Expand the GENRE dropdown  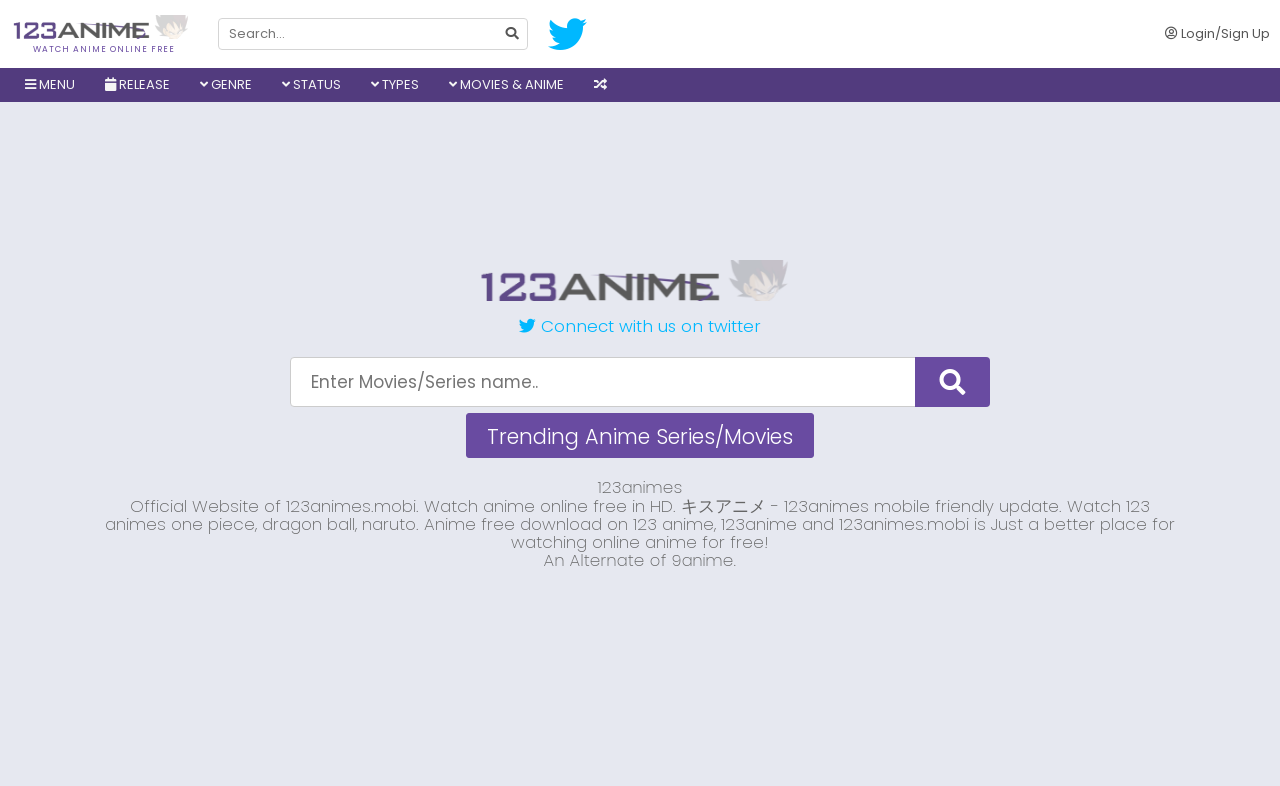225,85
